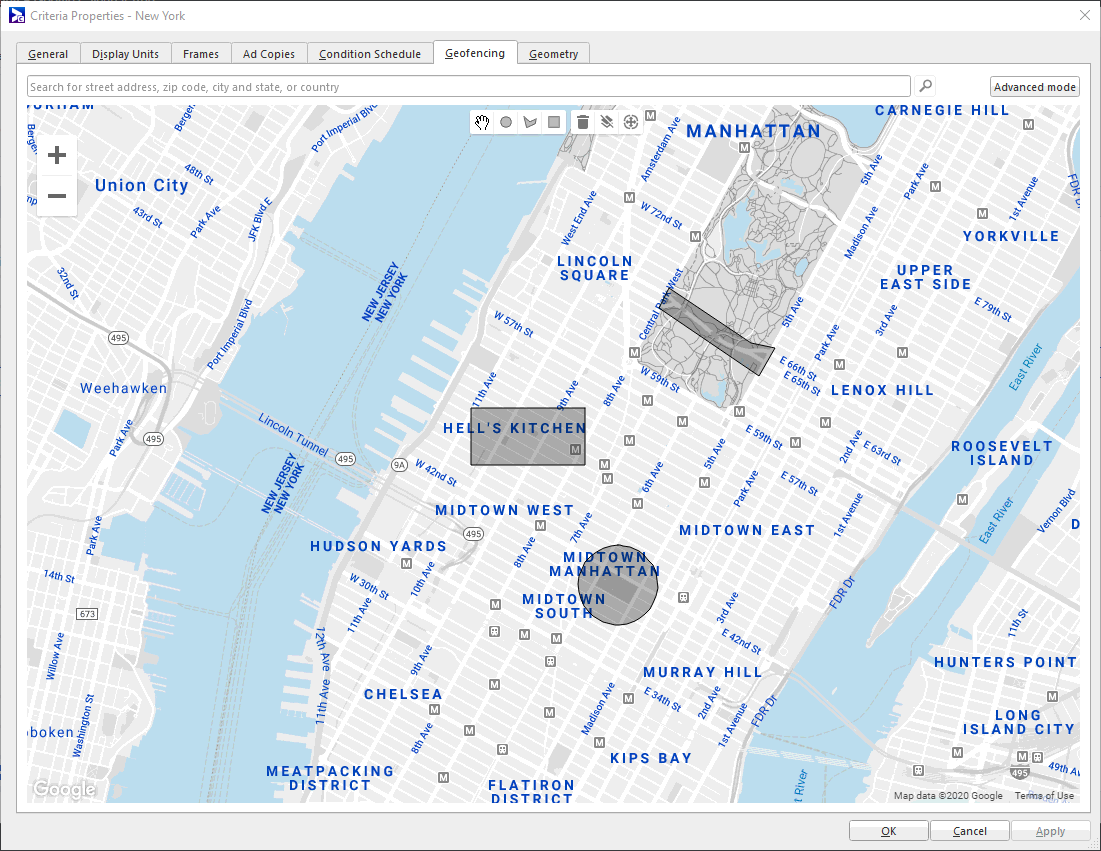This screenshot has width=1101, height=851.
Task: Click the magnifier search icon
Action: point(926,86)
